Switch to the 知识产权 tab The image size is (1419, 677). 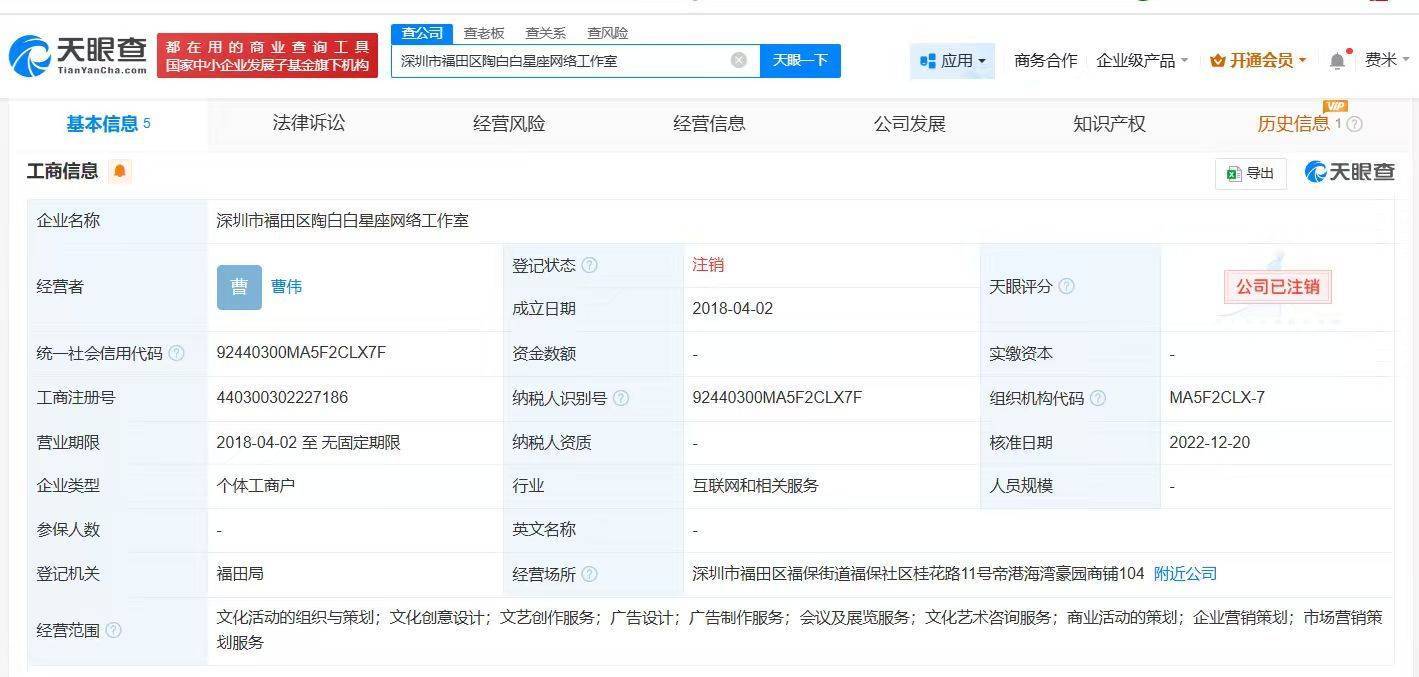pyautogui.click(x=1109, y=124)
